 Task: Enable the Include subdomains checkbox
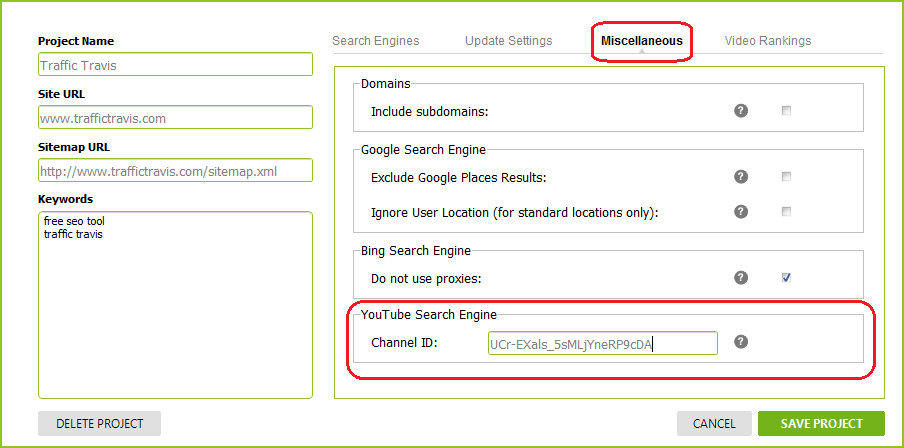click(x=786, y=111)
